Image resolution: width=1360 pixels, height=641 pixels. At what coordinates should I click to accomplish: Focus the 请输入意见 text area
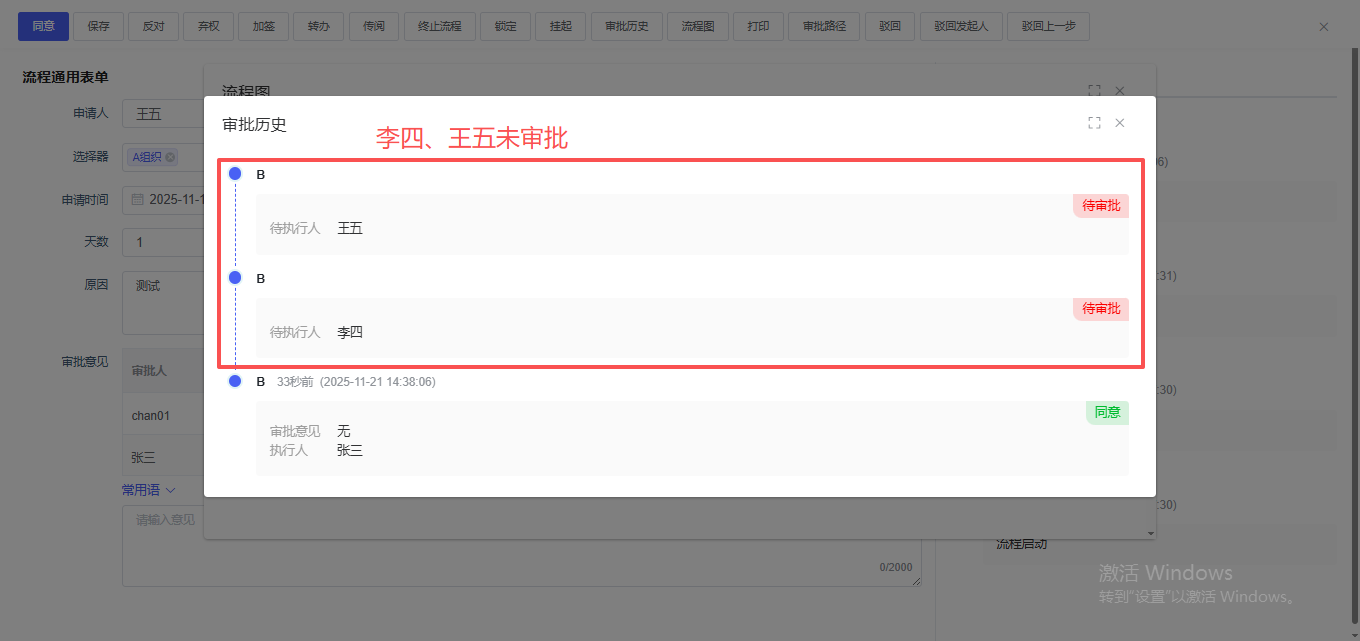[x=520, y=545]
